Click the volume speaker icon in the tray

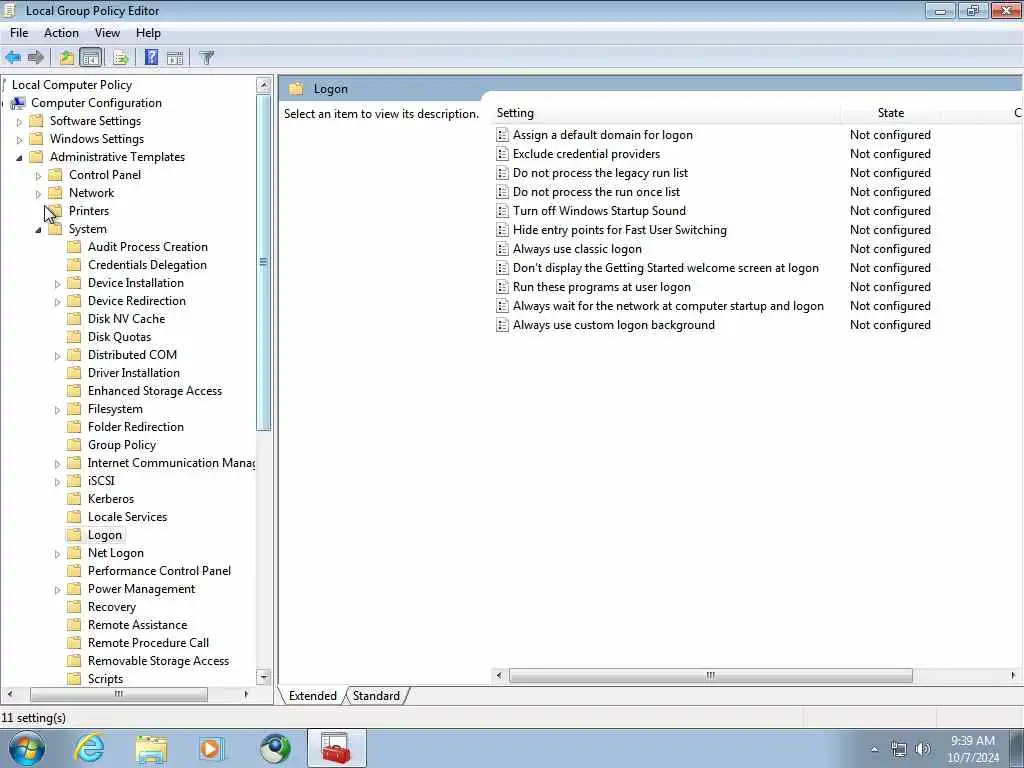coord(922,750)
